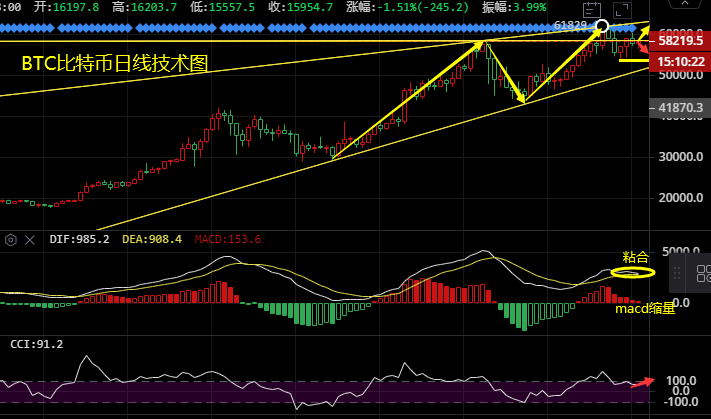Click the white circle marker at 61829
Viewport: 711px width, 419px height.
[x=602, y=24]
